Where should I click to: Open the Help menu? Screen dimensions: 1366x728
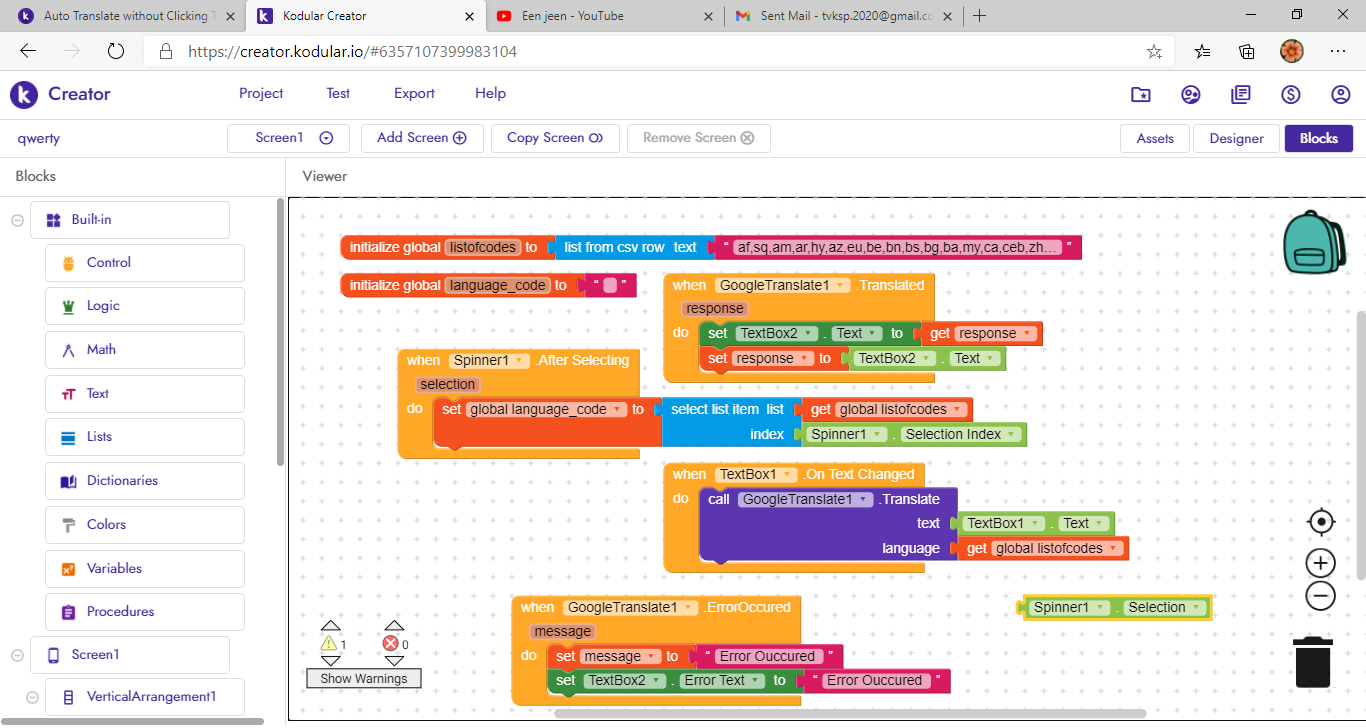(x=490, y=93)
